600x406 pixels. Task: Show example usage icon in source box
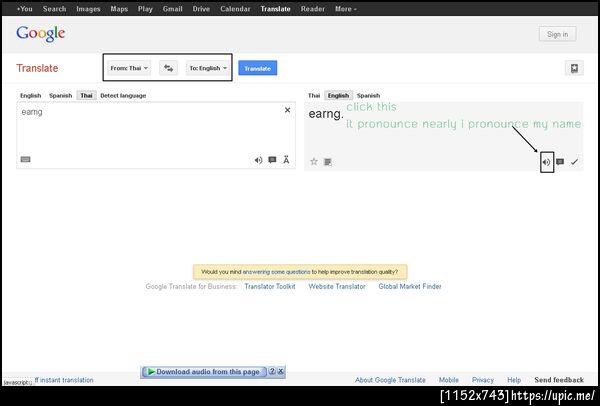coord(272,160)
